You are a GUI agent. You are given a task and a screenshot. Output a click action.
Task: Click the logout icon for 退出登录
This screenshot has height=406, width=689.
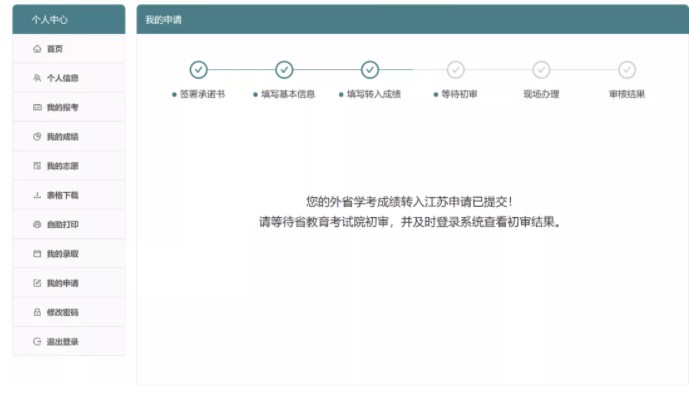37,341
